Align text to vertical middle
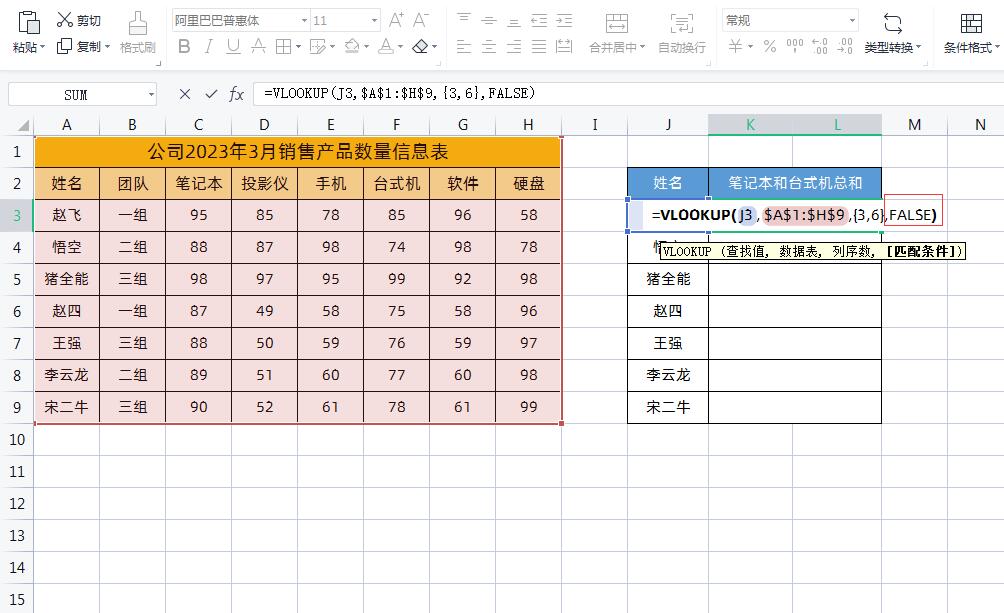This screenshot has width=1004, height=613. tap(489, 20)
